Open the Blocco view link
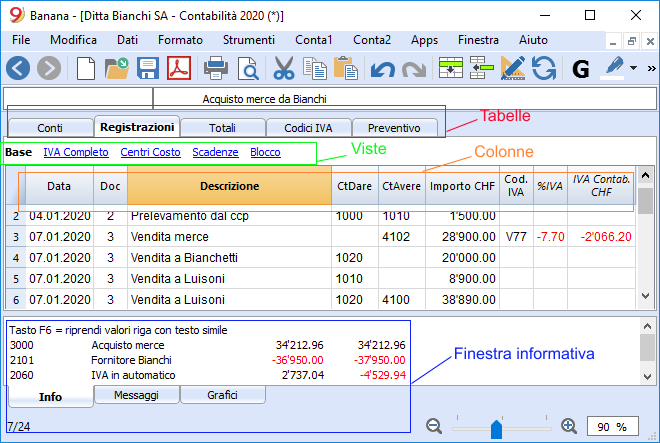660x443 pixels. 265,152
